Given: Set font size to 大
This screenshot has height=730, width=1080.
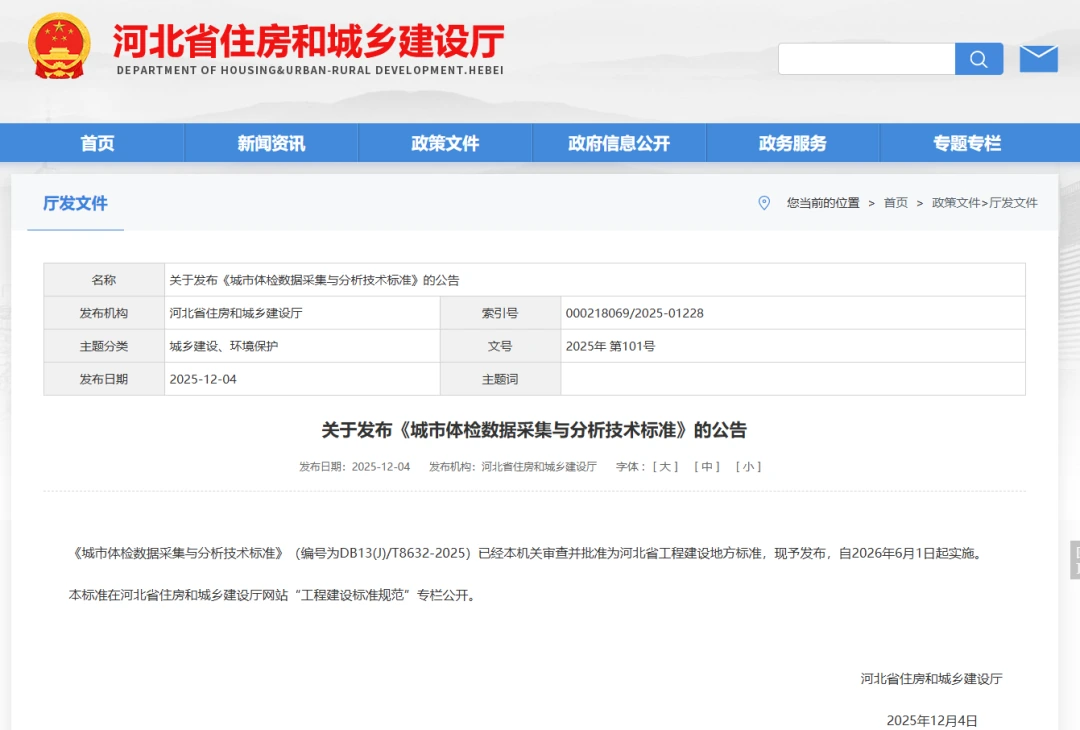Looking at the screenshot, I should pos(665,466).
